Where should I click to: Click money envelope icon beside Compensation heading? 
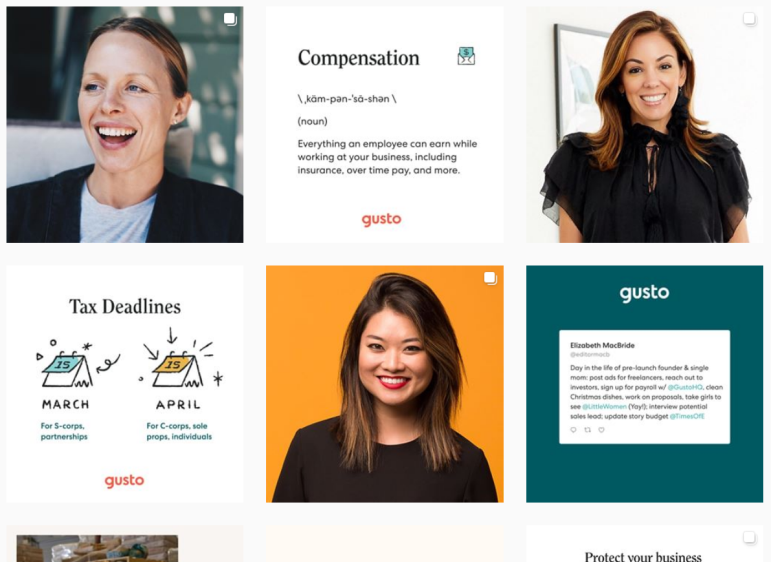466,56
